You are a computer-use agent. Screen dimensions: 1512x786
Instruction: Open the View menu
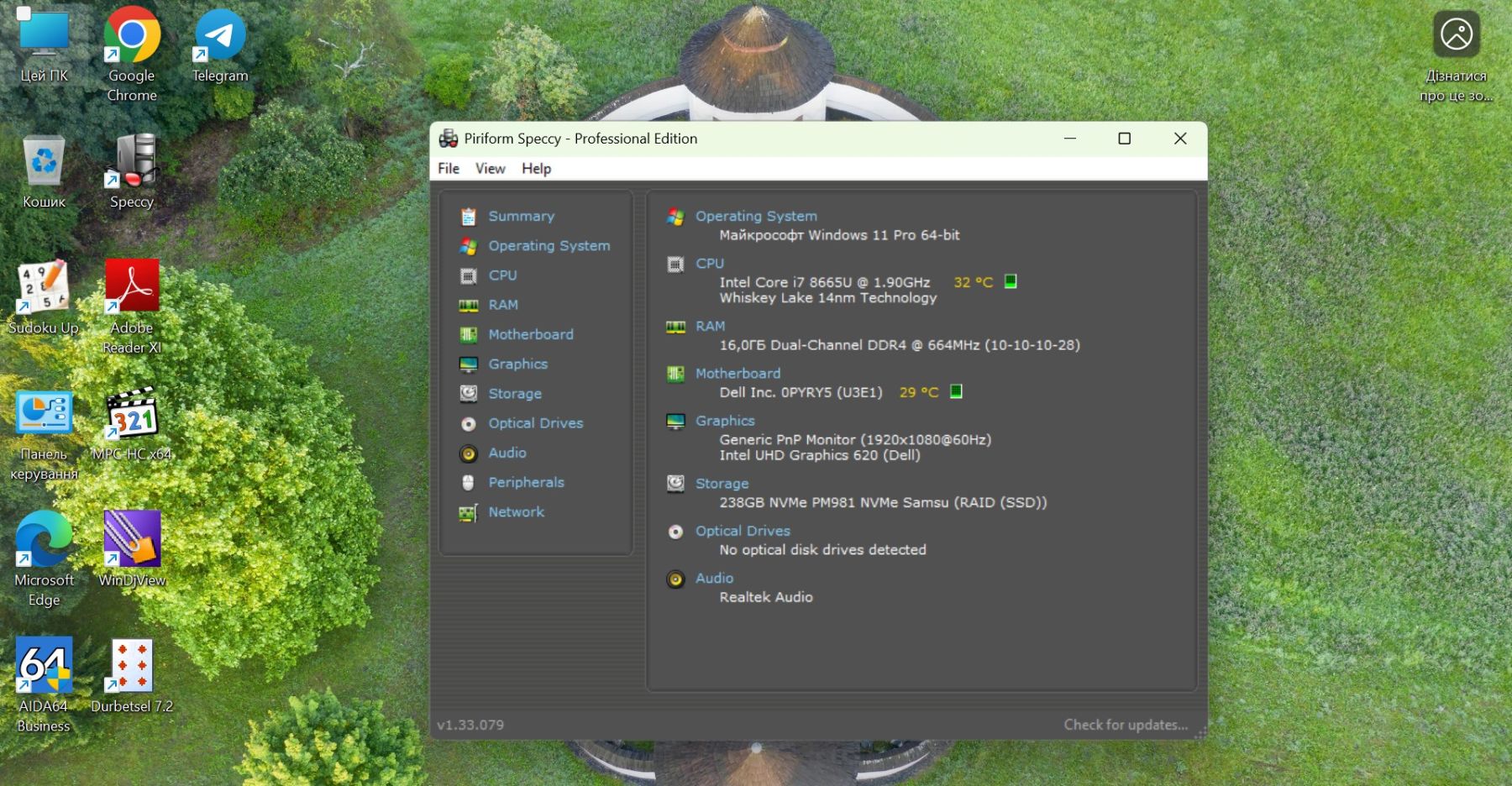tap(491, 169)
